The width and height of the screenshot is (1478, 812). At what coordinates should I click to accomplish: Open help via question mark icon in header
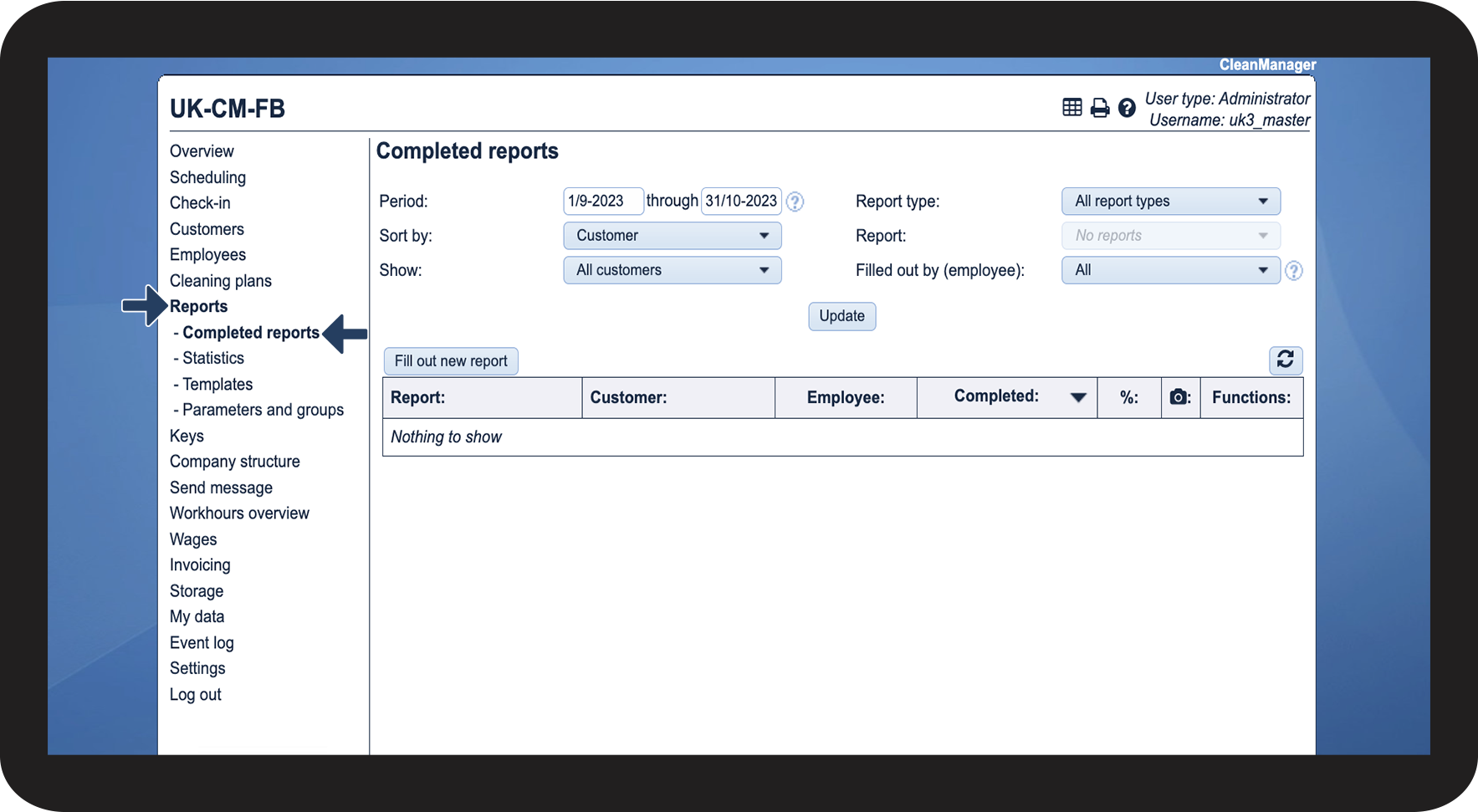point(1127,108)
